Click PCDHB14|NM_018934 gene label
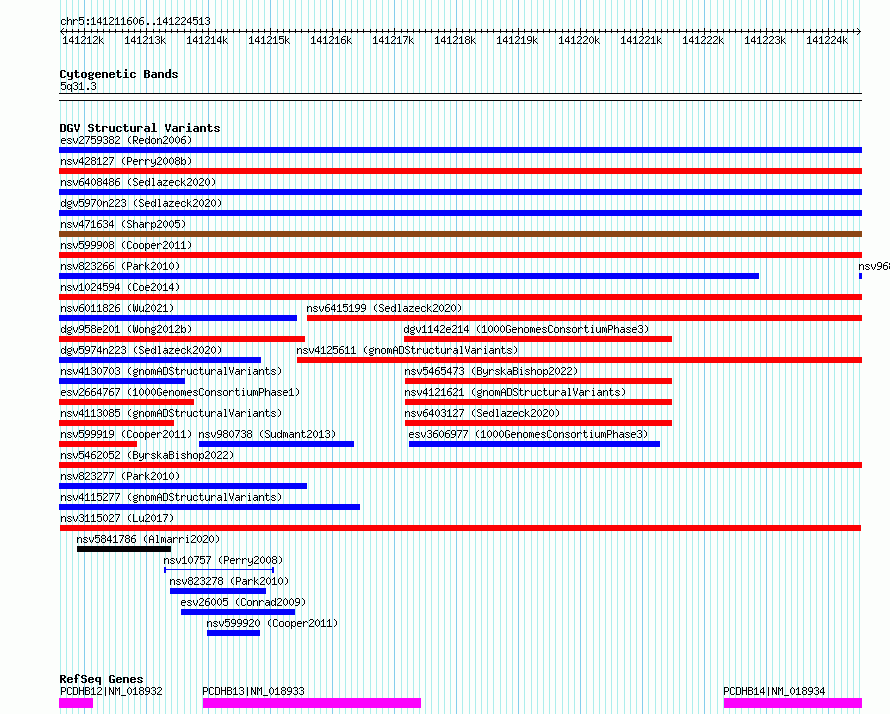 (774, 691)
